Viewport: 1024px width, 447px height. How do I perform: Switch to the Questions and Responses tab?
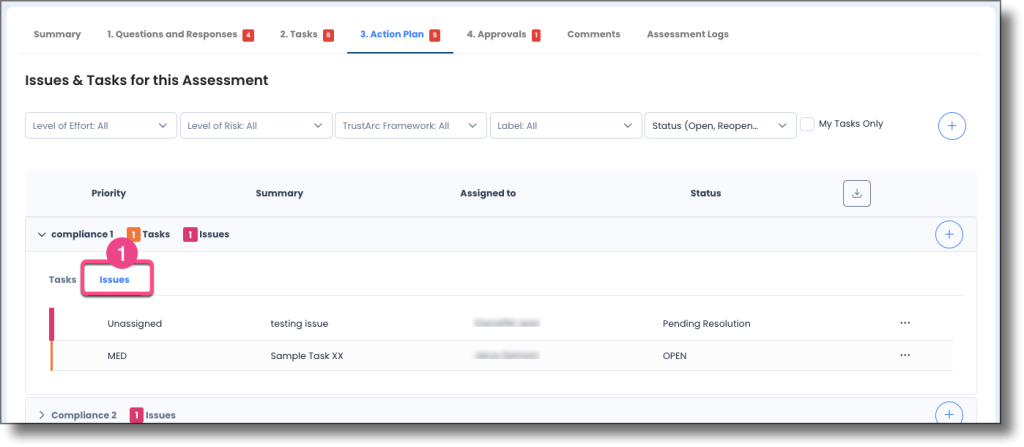(173, 34)
